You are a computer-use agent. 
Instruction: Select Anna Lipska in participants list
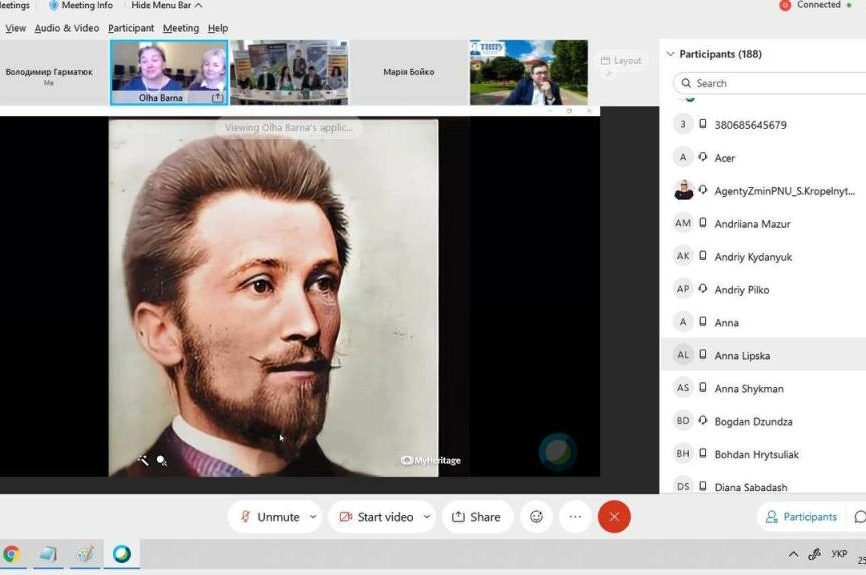pyautogui.click(x=742, y=355)
